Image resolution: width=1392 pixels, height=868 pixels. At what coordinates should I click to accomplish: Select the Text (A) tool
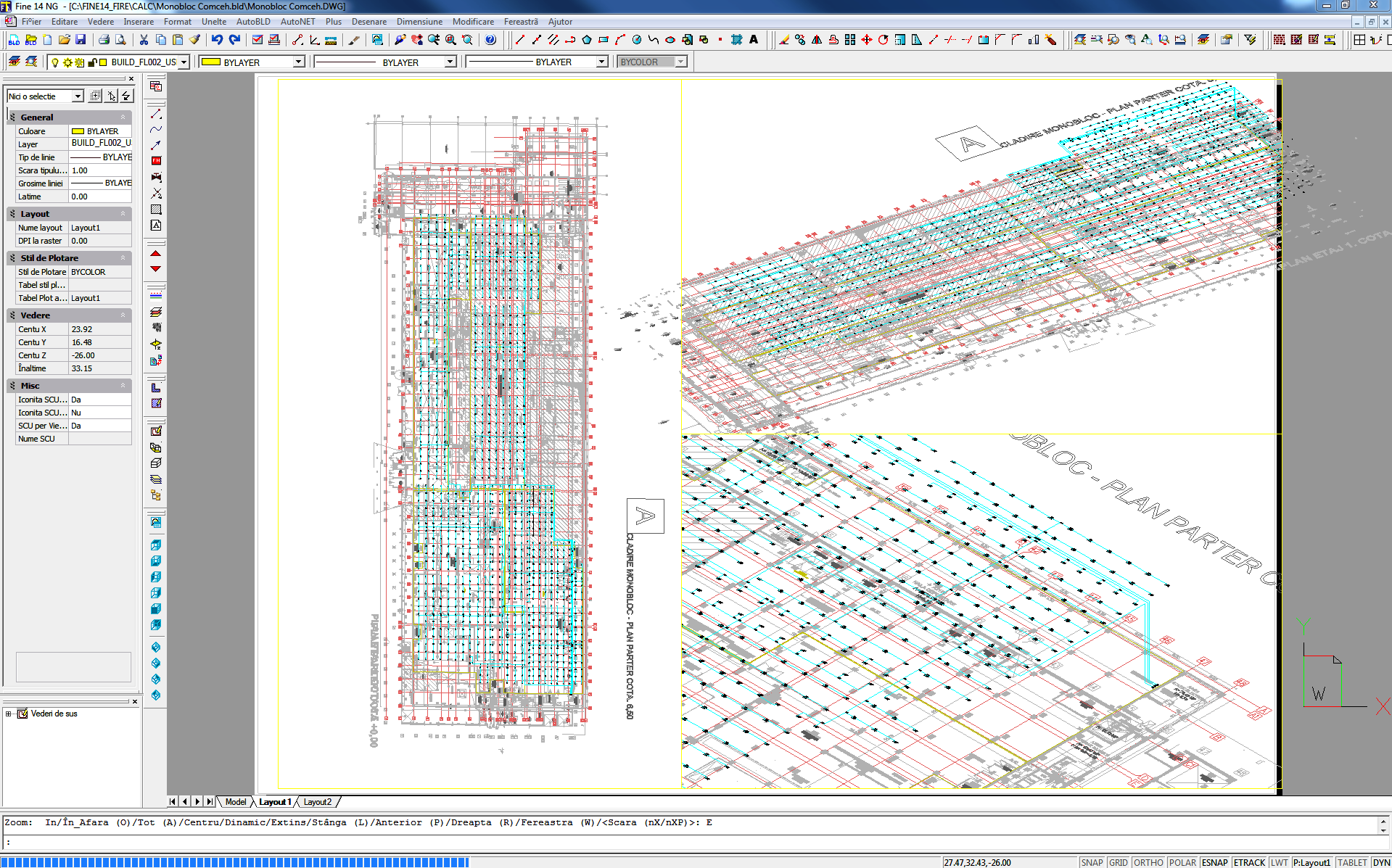[754, 40]
